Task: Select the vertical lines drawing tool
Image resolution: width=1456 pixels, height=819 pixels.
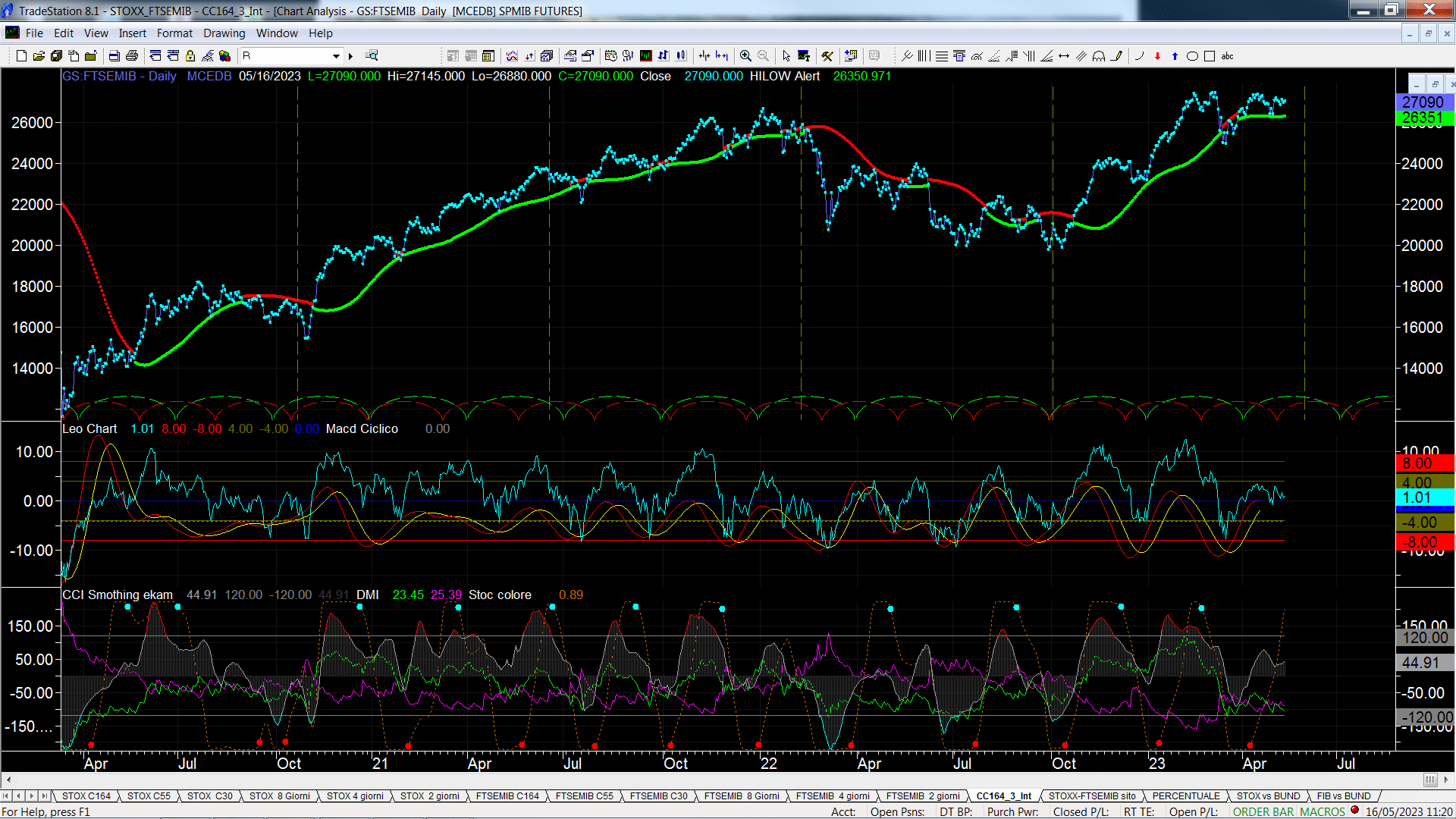Action: tap(924, 56)
